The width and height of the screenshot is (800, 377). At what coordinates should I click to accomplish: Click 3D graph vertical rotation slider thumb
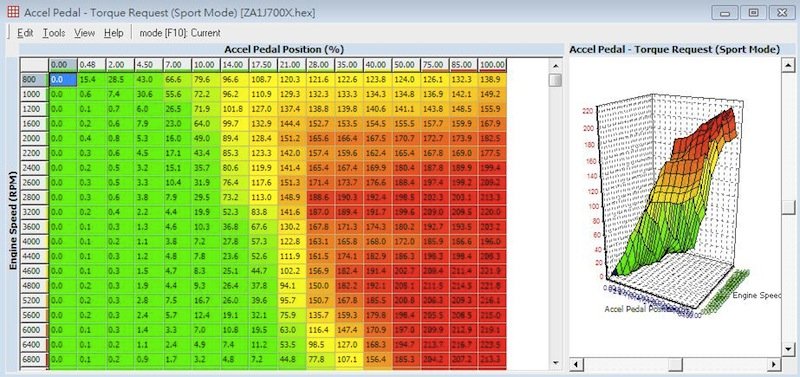[x=788, y=207]
